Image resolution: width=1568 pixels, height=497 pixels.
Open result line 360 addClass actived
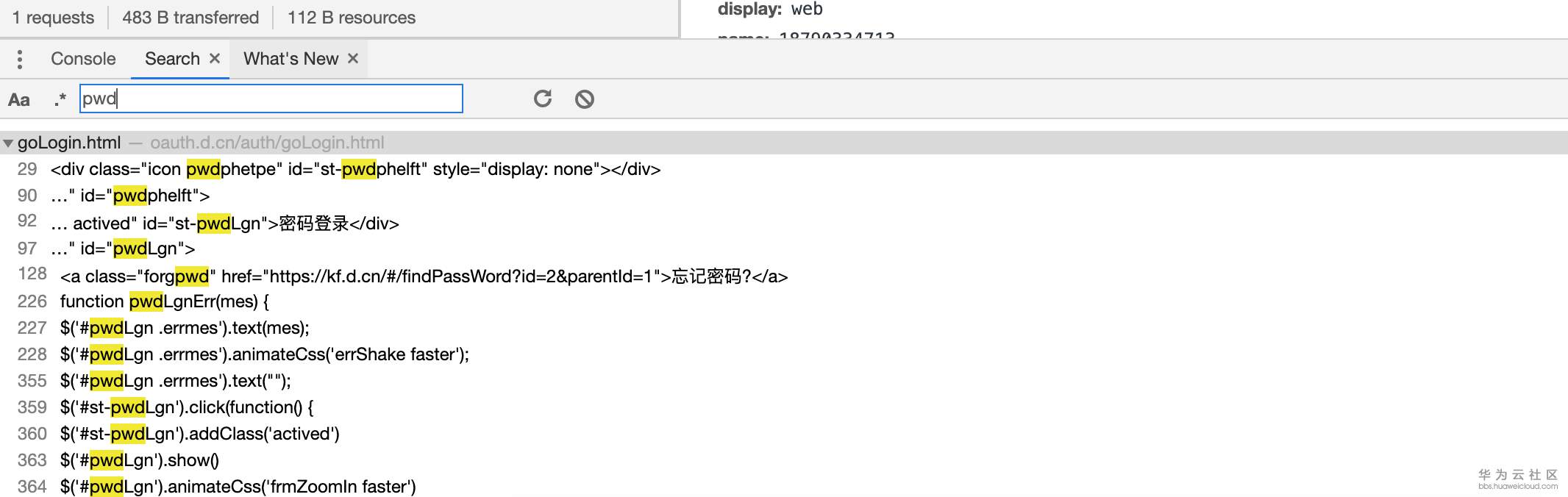(200, 434)
